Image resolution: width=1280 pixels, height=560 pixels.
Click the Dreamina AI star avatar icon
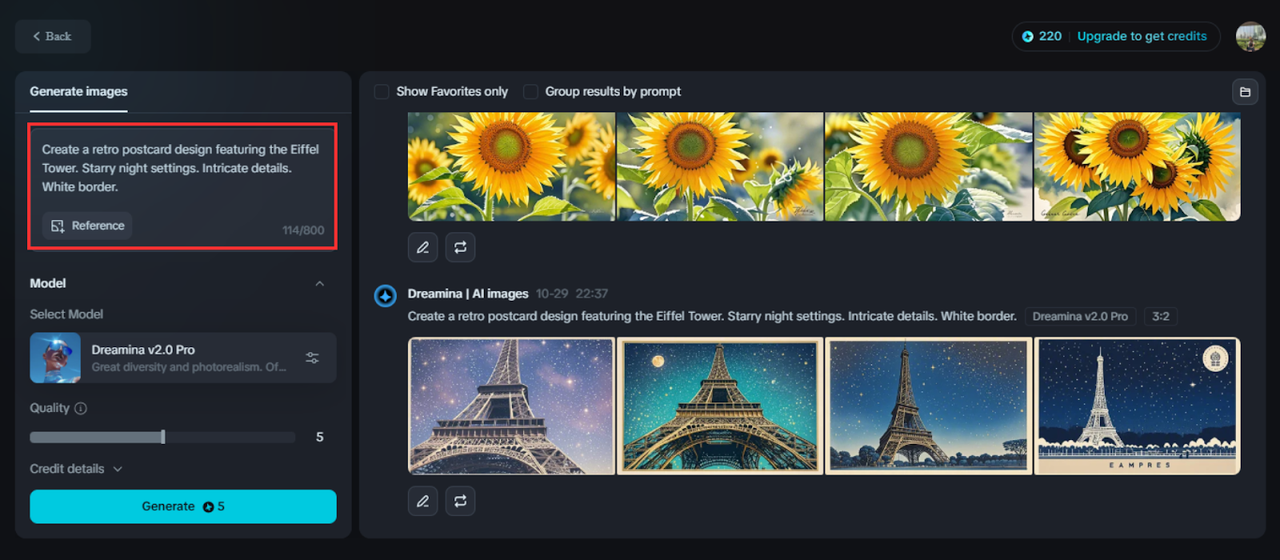385,296
